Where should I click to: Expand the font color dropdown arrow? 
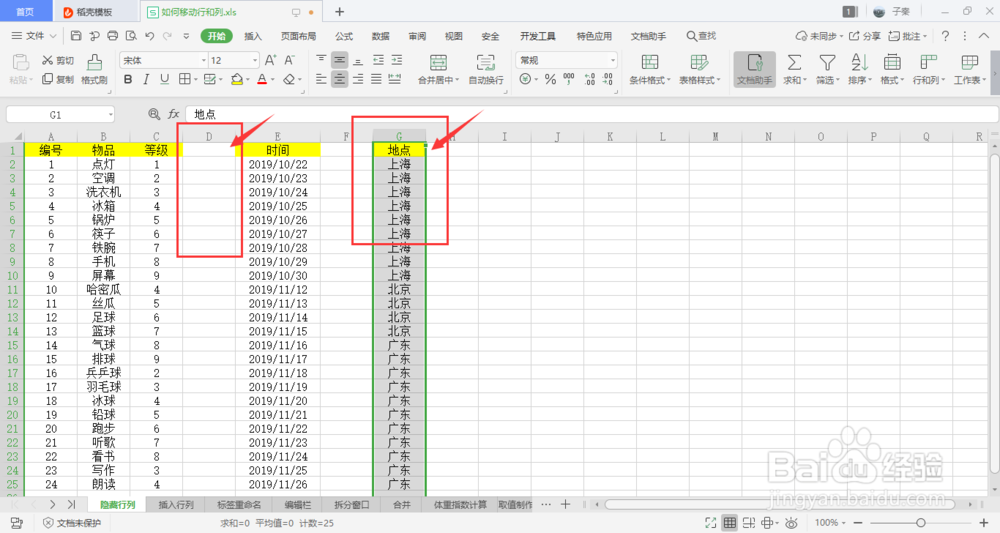[x=273, y=80]
